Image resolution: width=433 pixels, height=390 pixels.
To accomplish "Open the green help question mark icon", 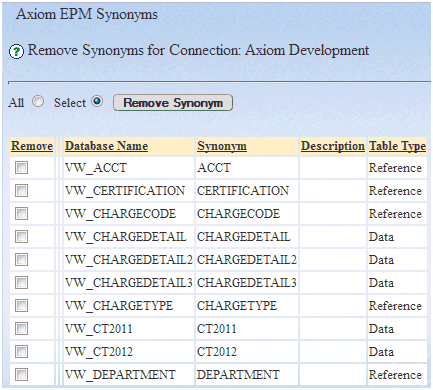I will (x=16, y=52).
